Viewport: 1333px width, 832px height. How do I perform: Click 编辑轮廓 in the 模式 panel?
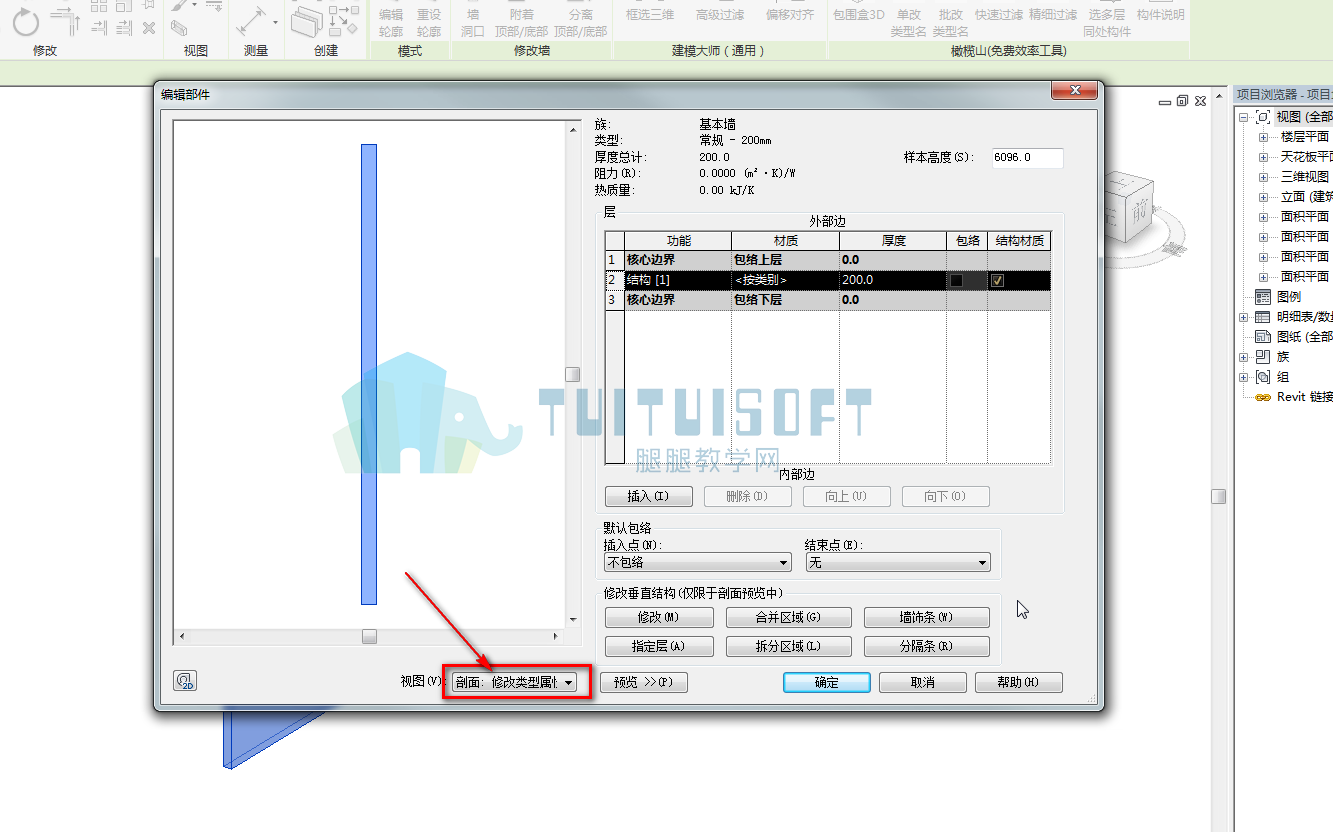pos(391,22)
